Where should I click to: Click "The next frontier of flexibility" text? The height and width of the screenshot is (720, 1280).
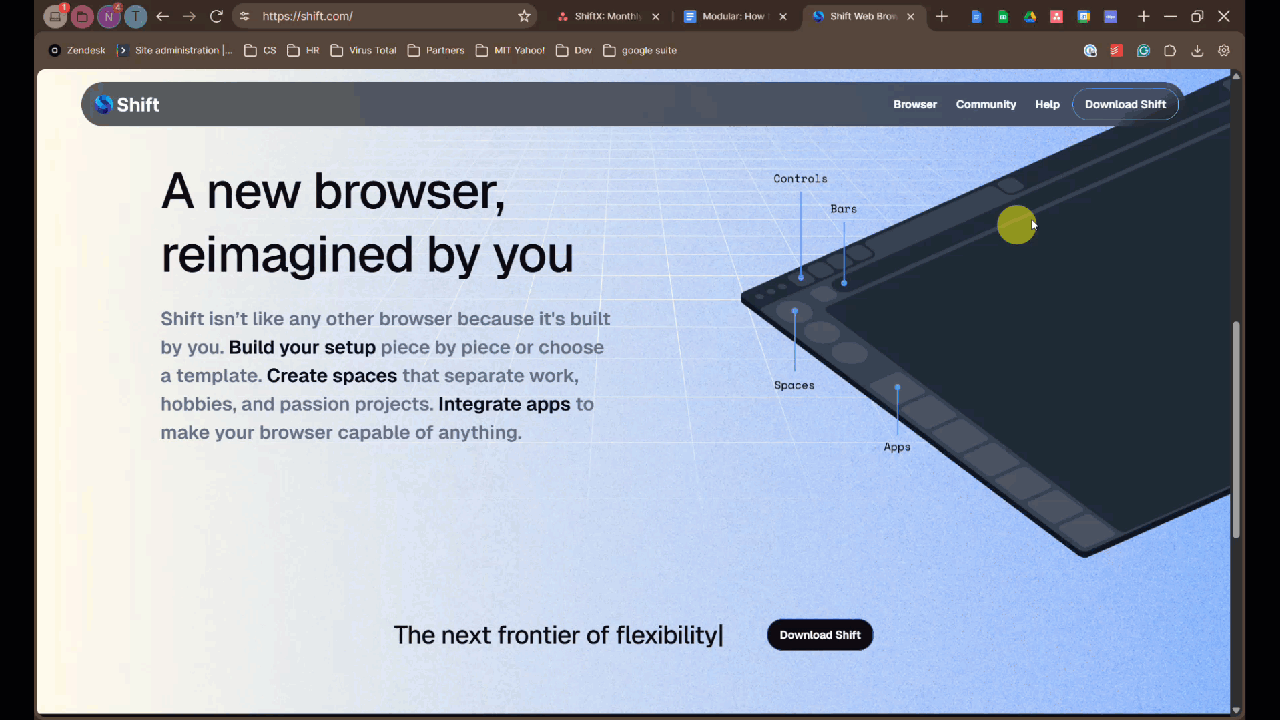(x=556, y=635)
